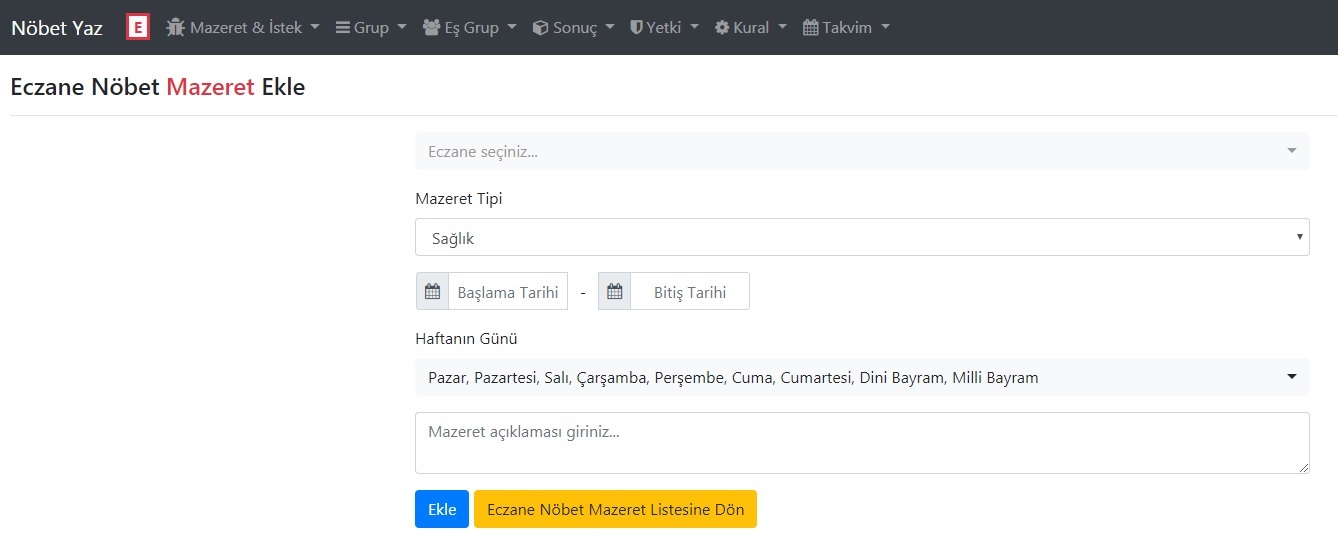The width and height of the screenshot is (1338, 544).
Task: Open the Haftanın Günü day selector
Action: click(861, 378)
